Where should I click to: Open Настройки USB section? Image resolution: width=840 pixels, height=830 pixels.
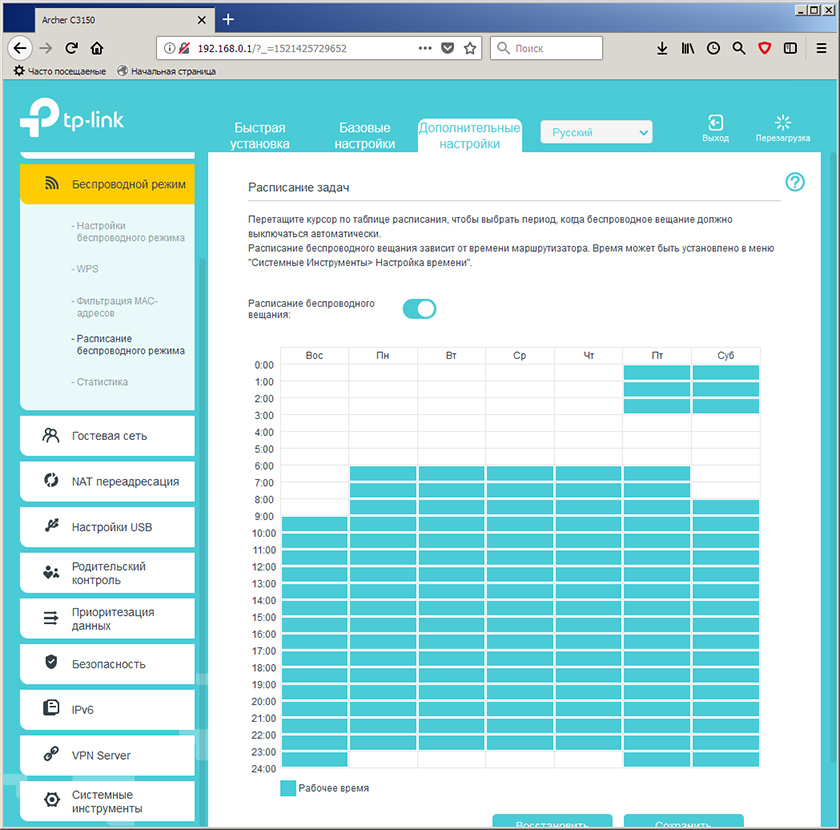tap(107, 527)
